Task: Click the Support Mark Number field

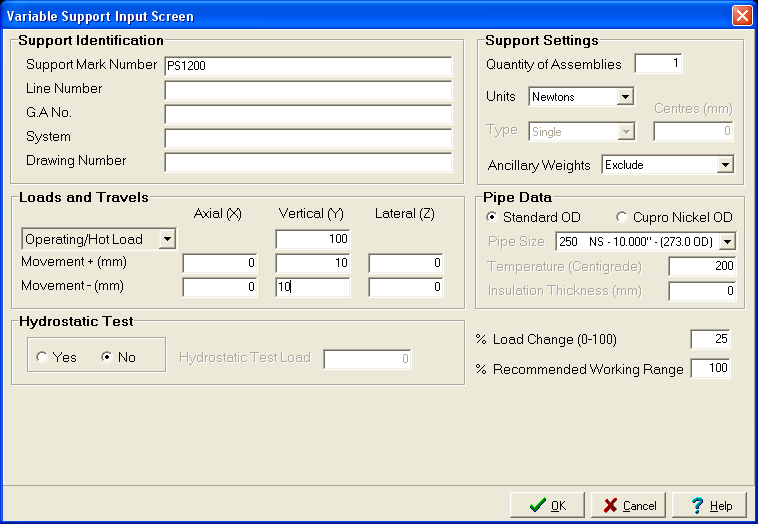Action: tap(308, 66)
